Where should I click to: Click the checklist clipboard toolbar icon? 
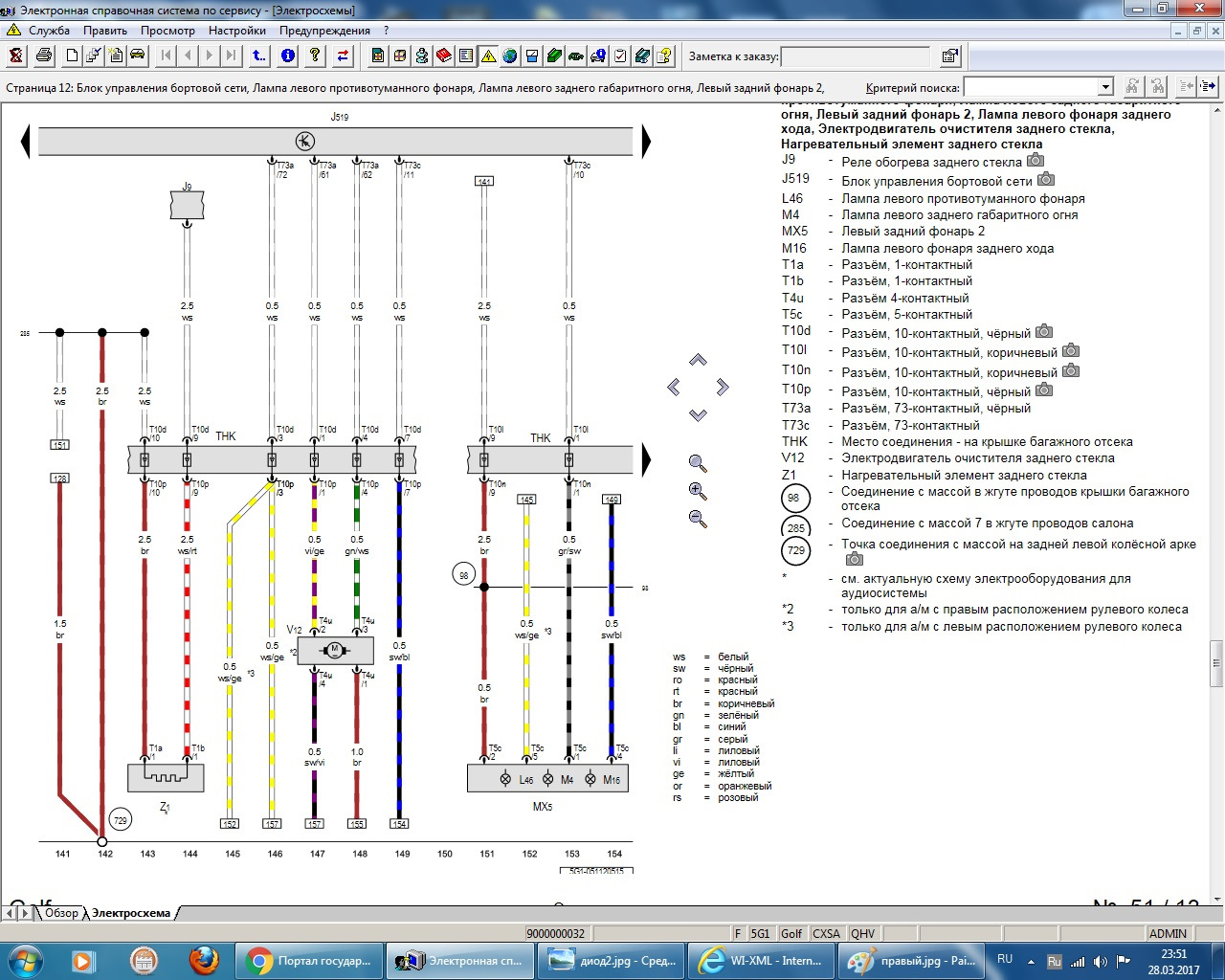click(x=620, y=56)
